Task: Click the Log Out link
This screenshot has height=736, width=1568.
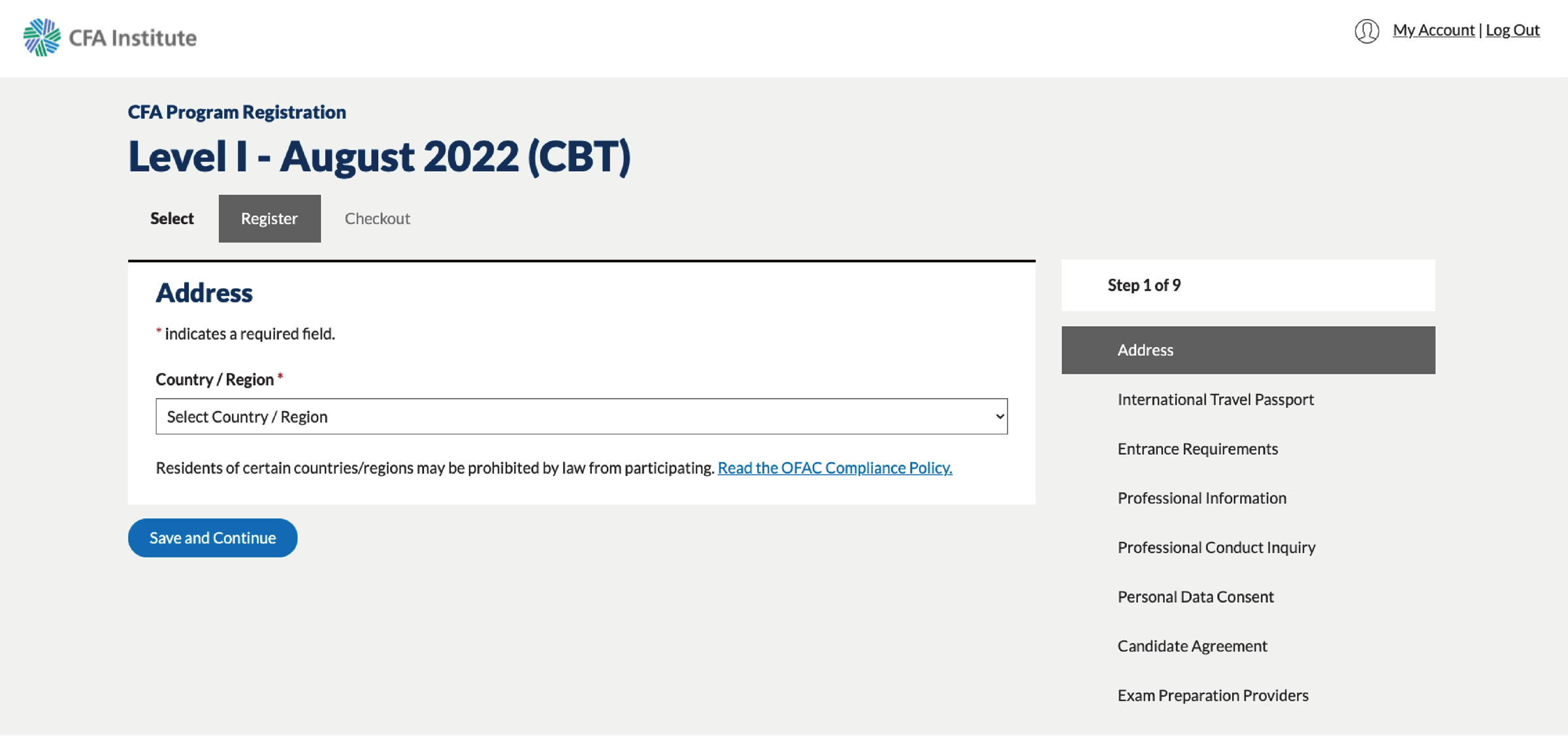Action: (x=1512, y=30)
